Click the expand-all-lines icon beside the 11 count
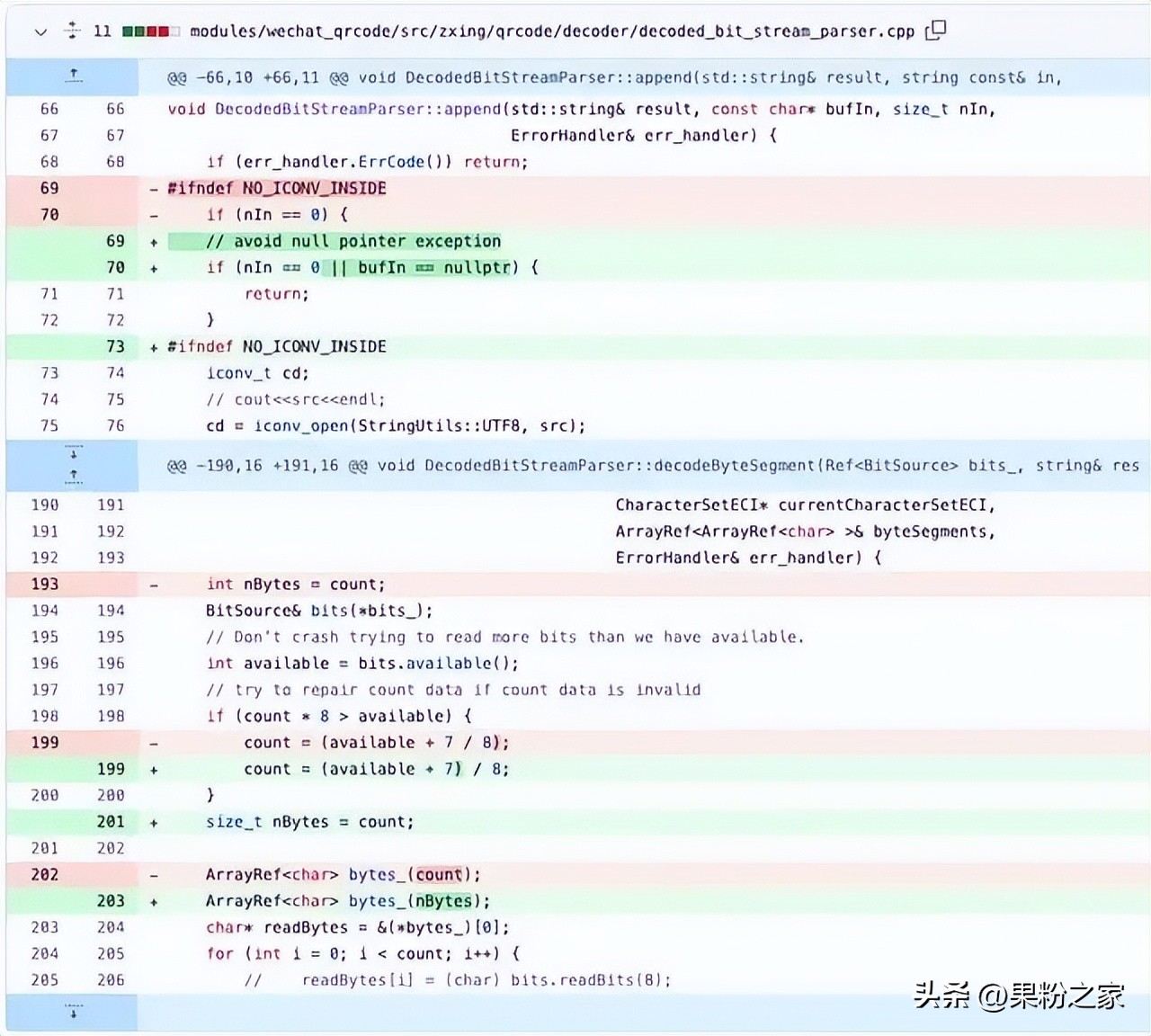The image size is (1151, 1036). [73, 31]
